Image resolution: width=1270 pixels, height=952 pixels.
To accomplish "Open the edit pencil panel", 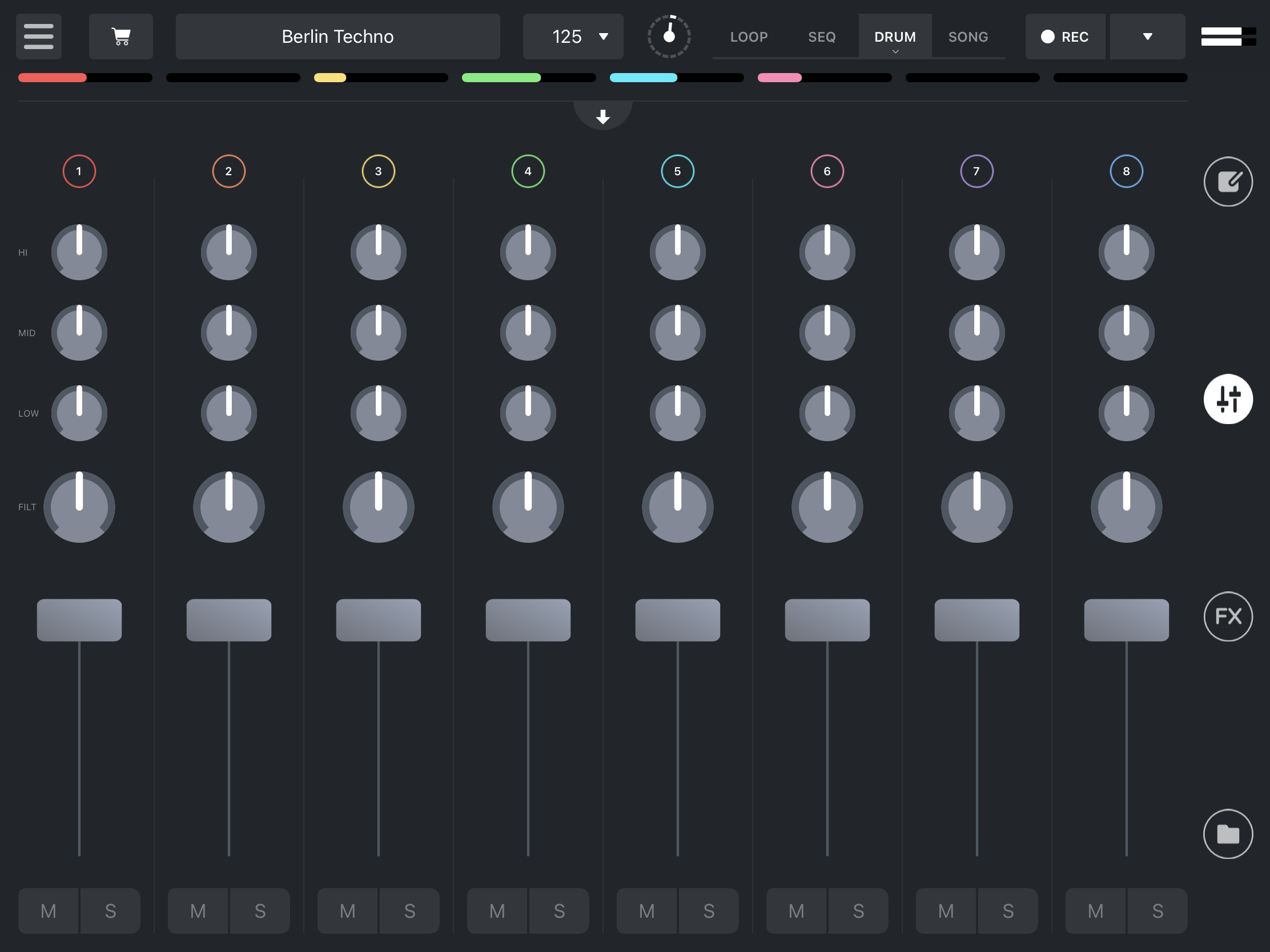I will point(1228,181).
